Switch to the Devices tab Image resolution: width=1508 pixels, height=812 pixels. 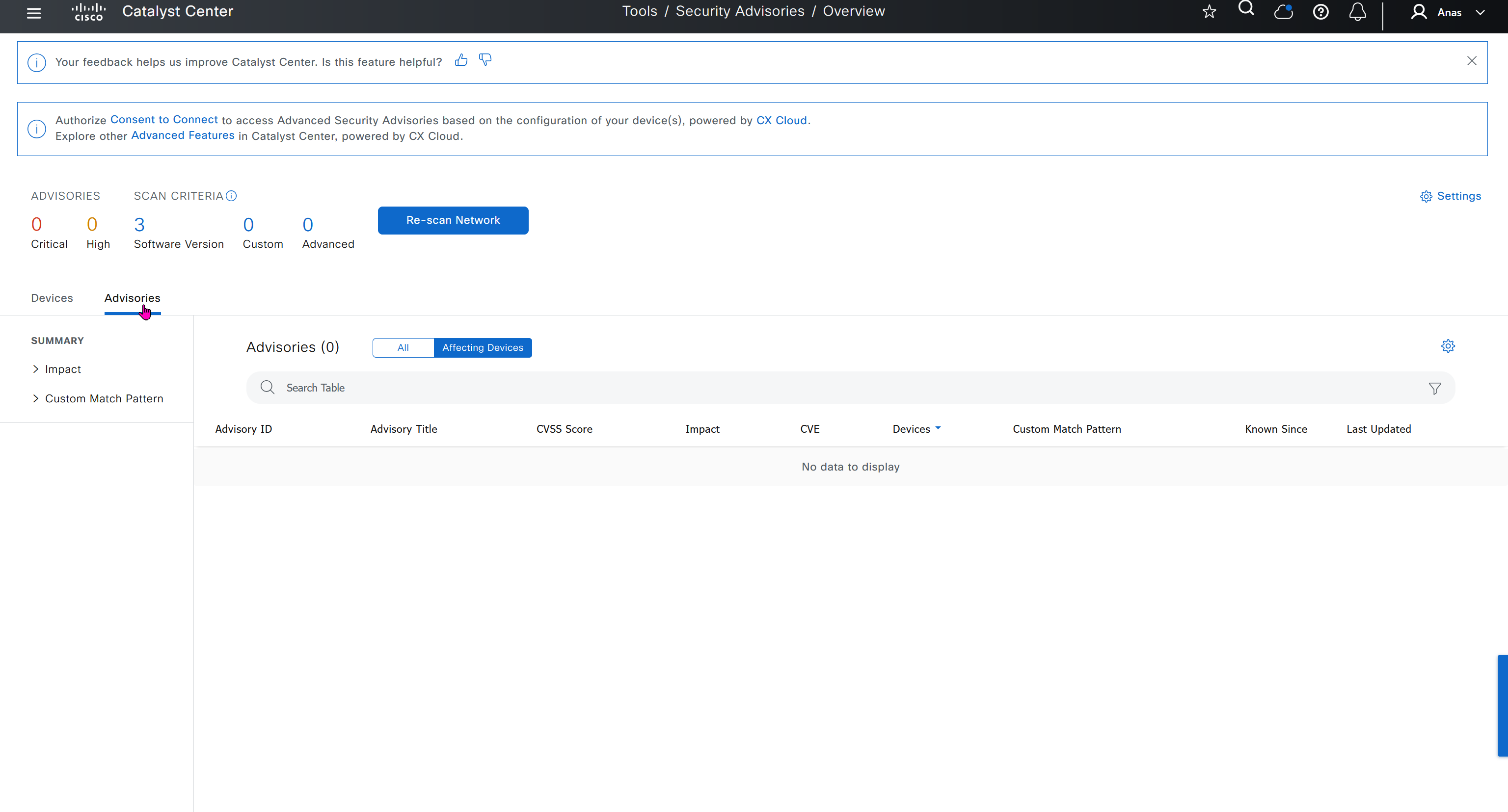point(52,298)
